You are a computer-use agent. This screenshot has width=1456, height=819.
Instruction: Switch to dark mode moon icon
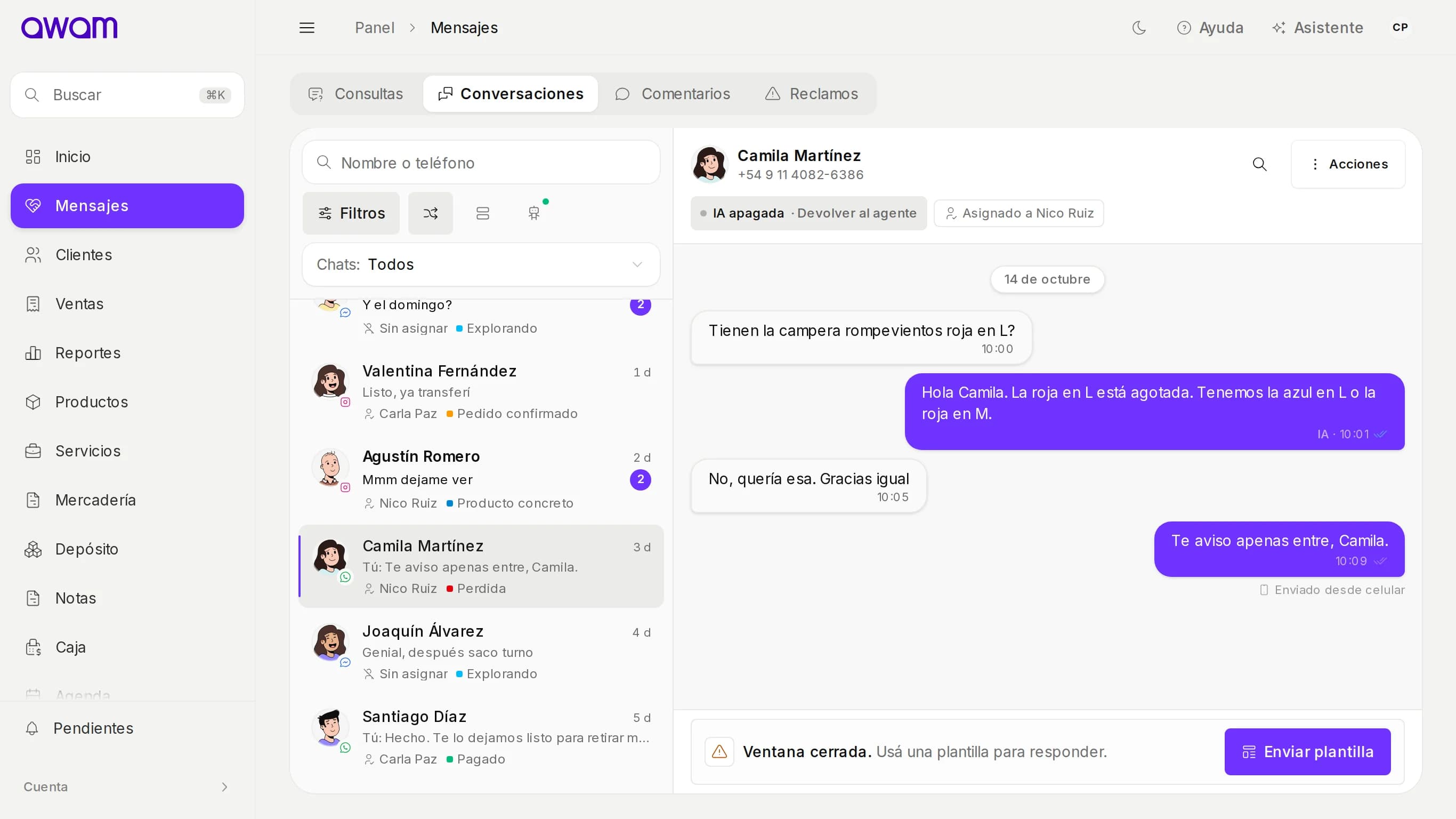click(x=1139, y=28)
